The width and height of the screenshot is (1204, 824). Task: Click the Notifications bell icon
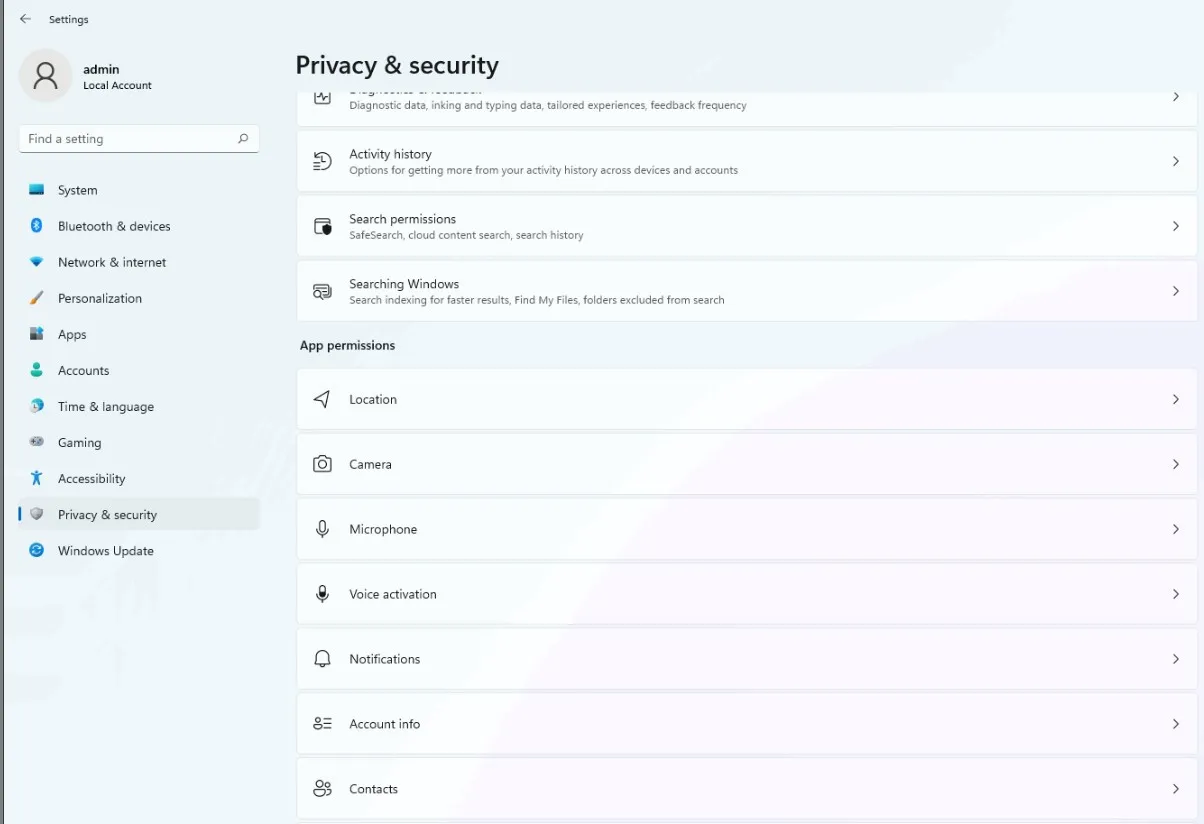click(322, 659)
